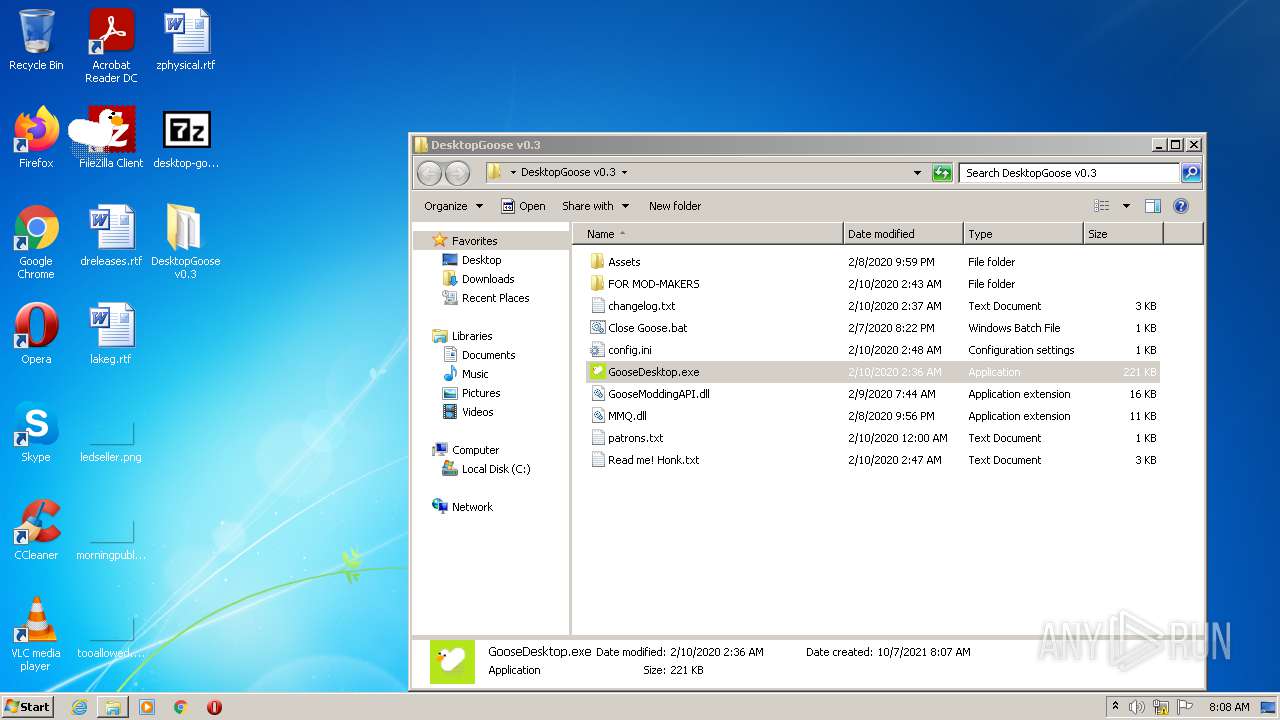Expand the DesktopGoose v0.3 breadcrumb arrow
Image resolution: width=1280 pixels, height=720 pixels.
pos(624,173)
